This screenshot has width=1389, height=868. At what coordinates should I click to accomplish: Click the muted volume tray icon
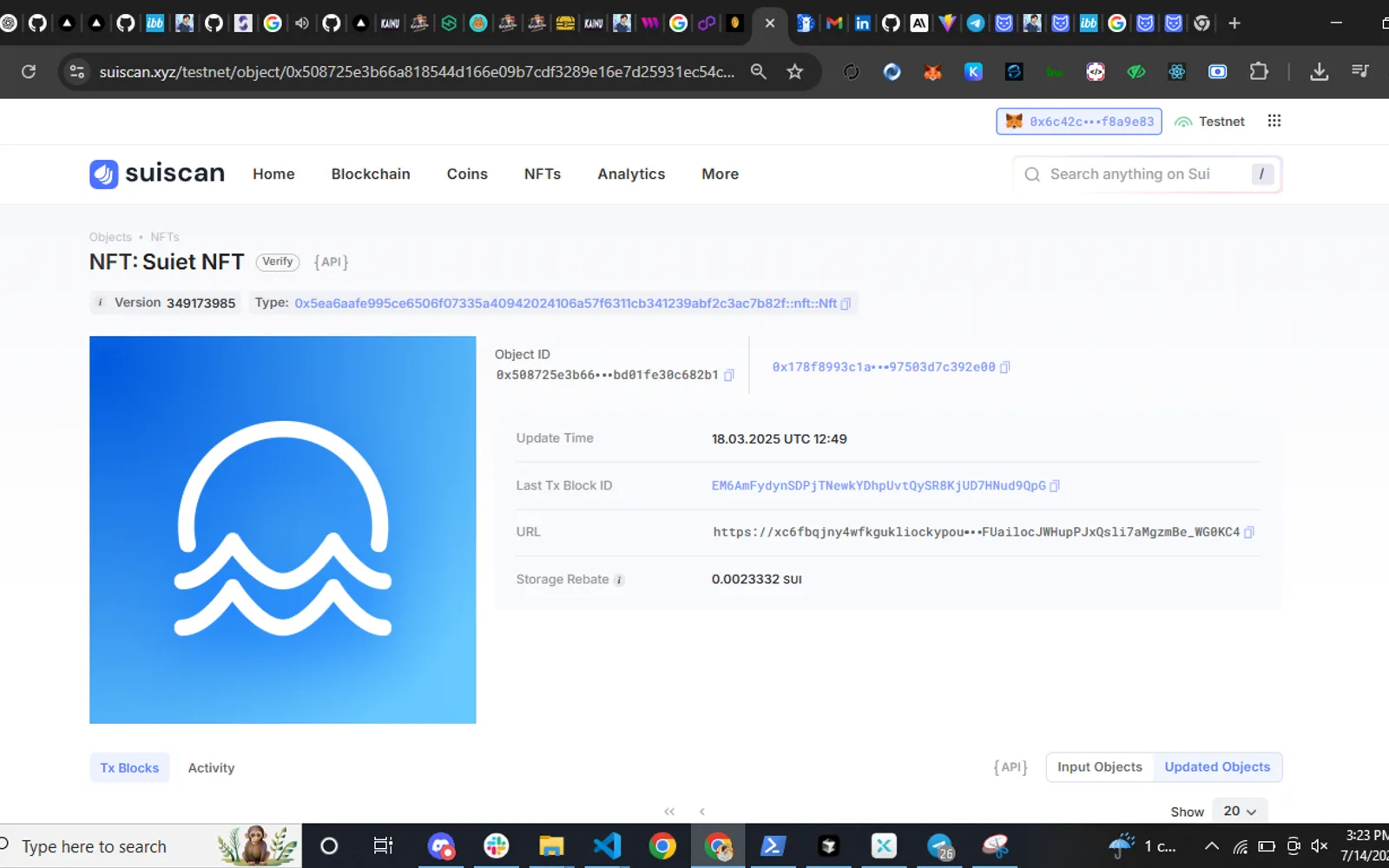point(1320,846)
